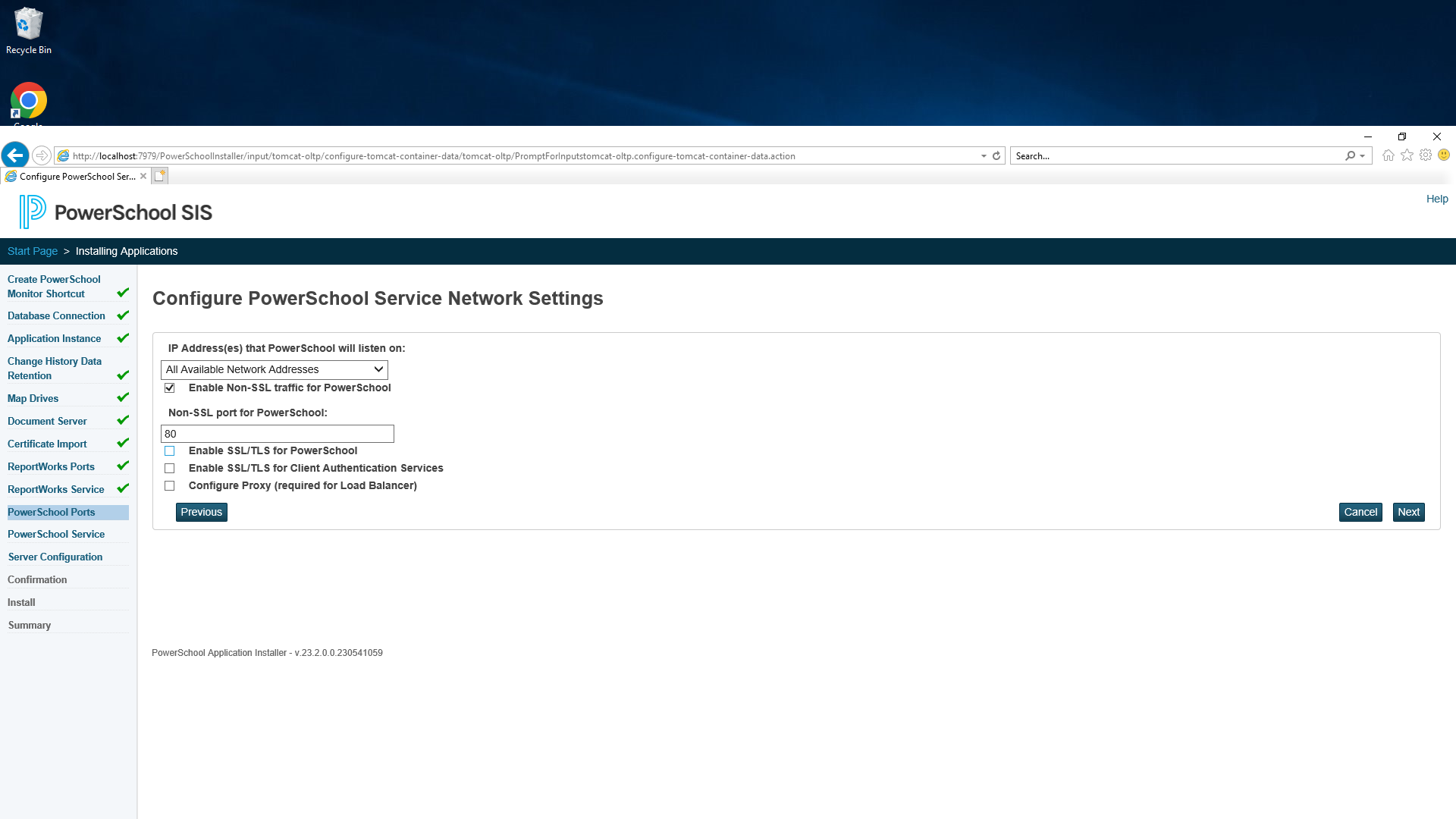Screen dimensions: 1456x819
Task: Click the Previous button
Action: tap(202, 512)
